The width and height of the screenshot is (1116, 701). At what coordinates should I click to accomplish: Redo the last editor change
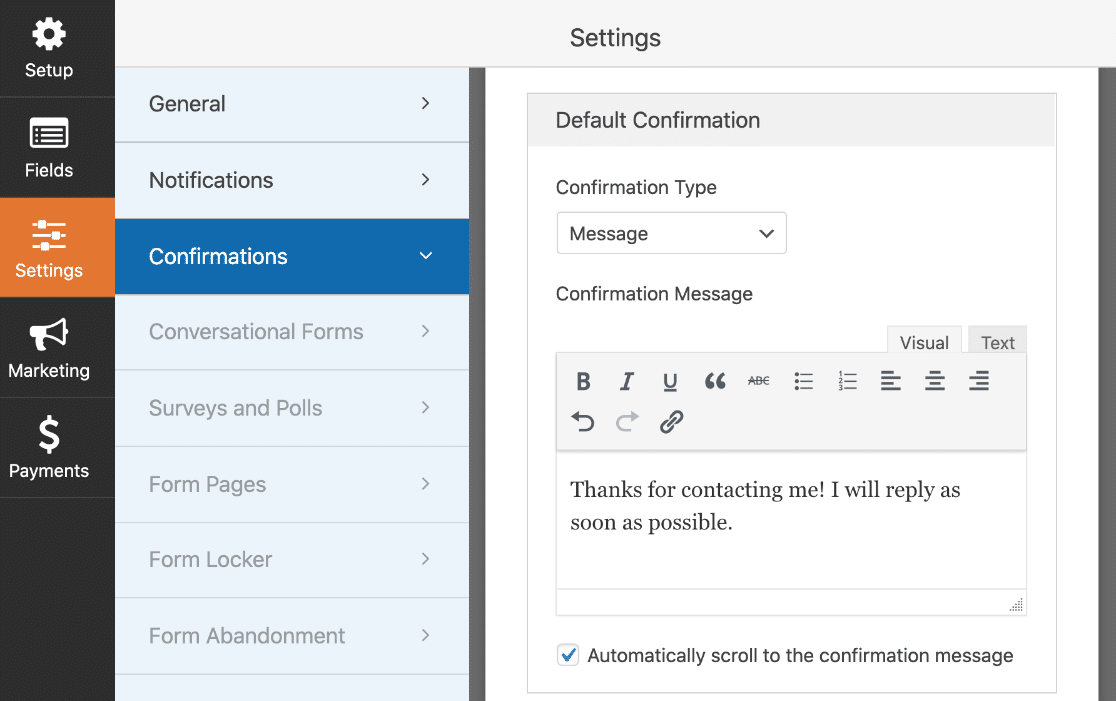(x=627, y=422)
